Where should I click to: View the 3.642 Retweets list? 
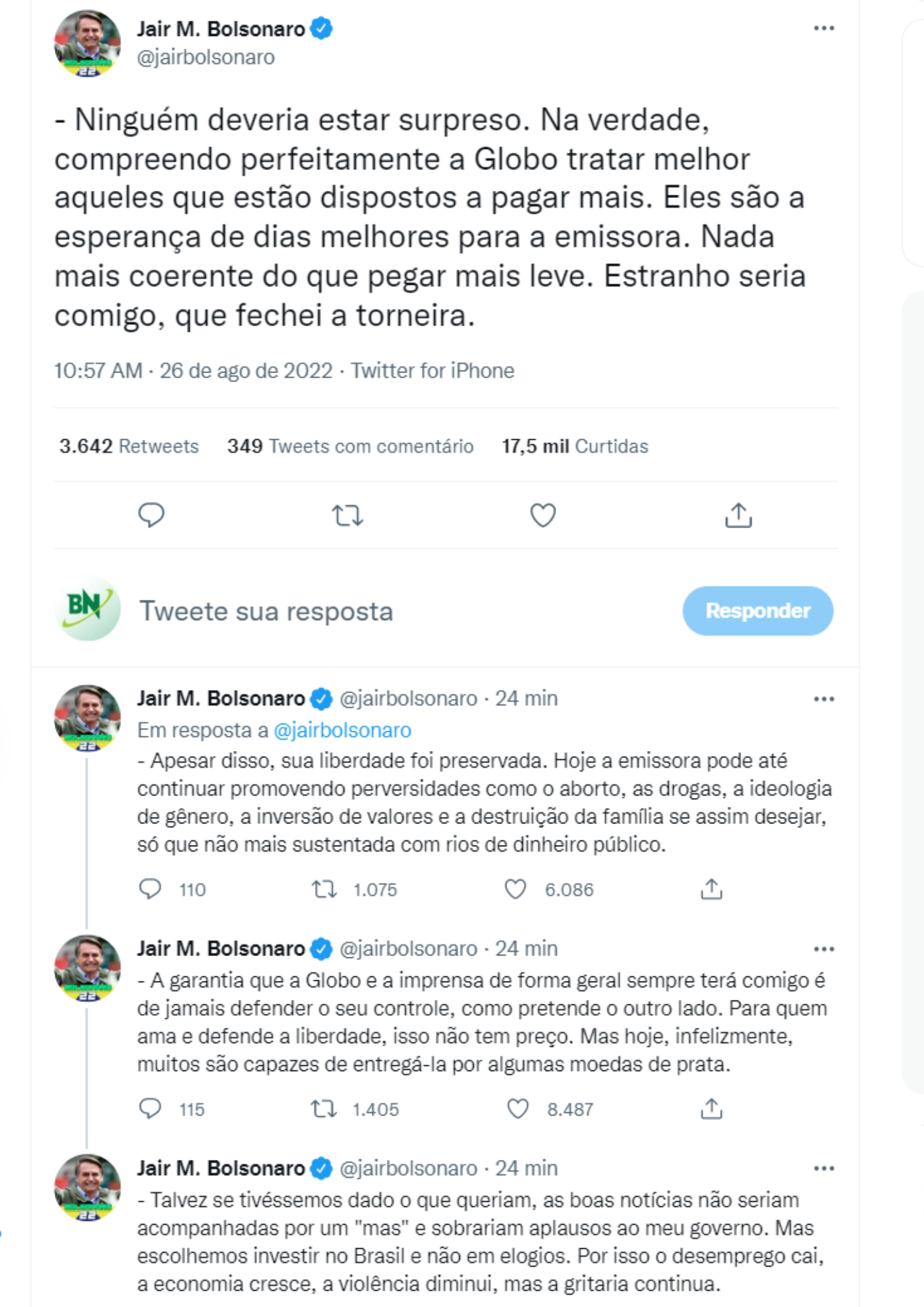[x=129, y=446]
